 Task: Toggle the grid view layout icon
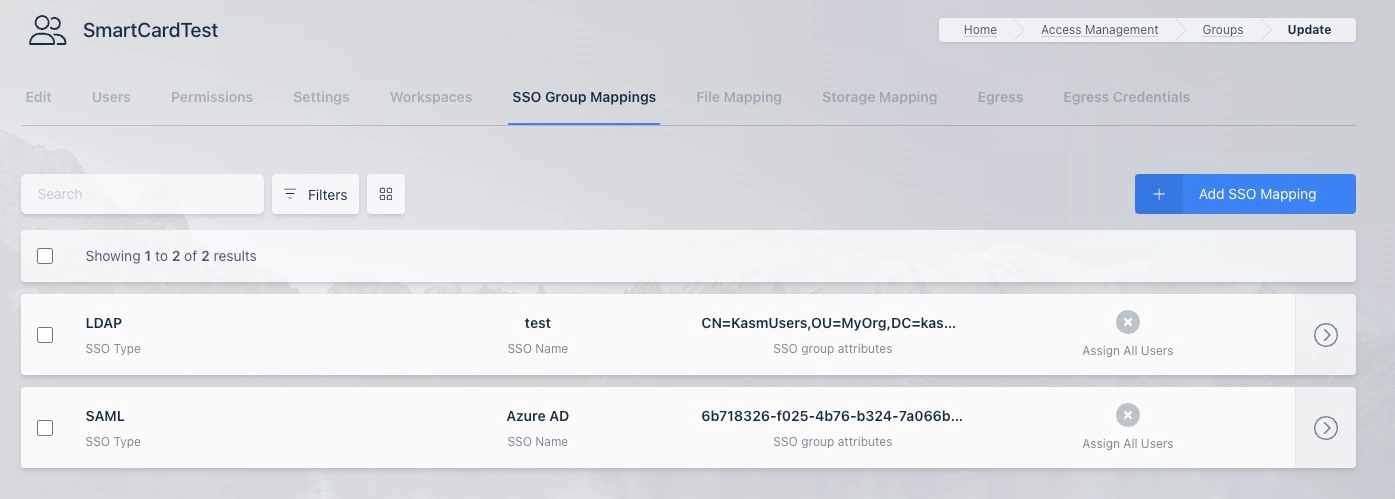tap(386, 194)
